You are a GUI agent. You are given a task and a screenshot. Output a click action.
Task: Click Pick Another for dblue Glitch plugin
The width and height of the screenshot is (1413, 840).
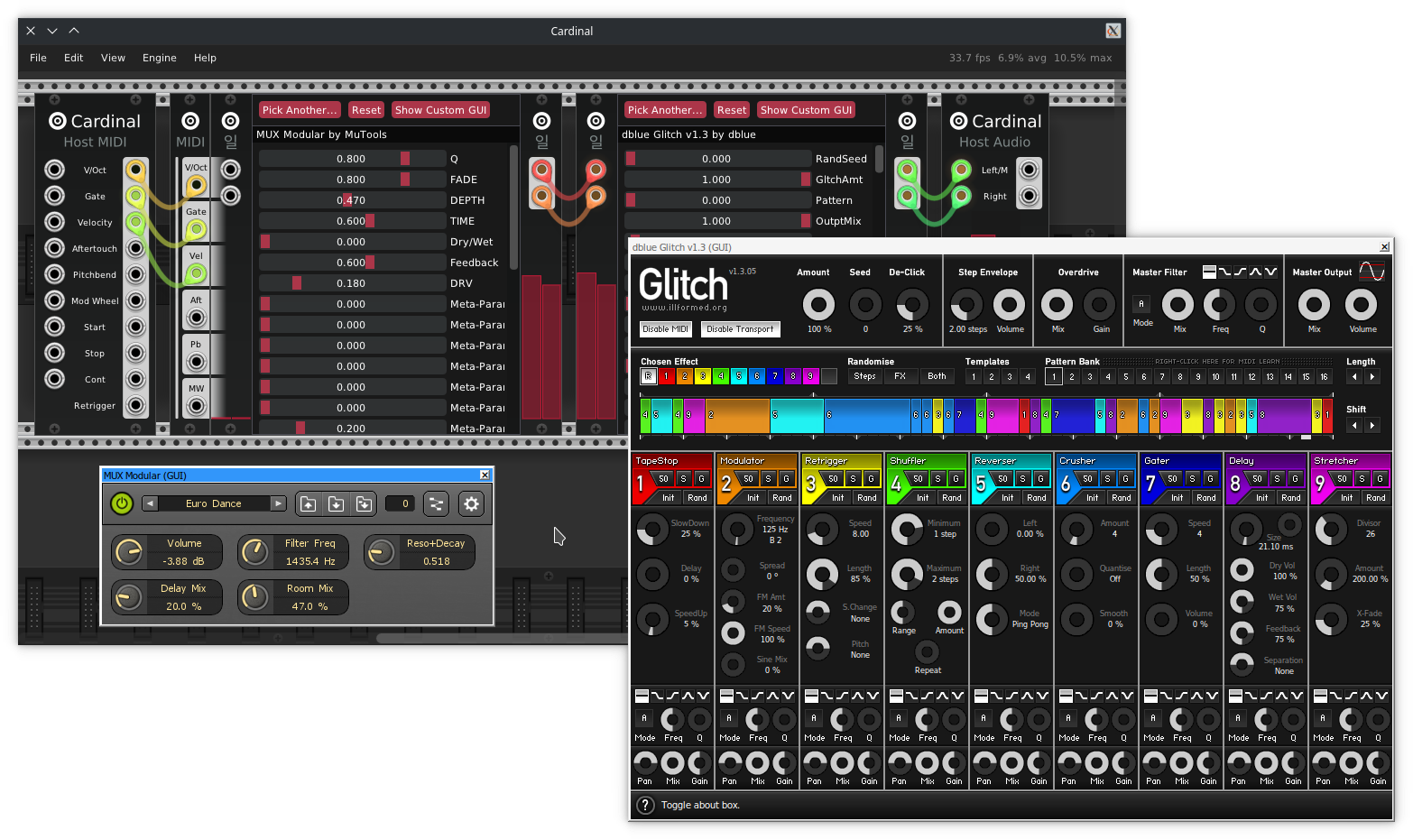click(665, 110)
